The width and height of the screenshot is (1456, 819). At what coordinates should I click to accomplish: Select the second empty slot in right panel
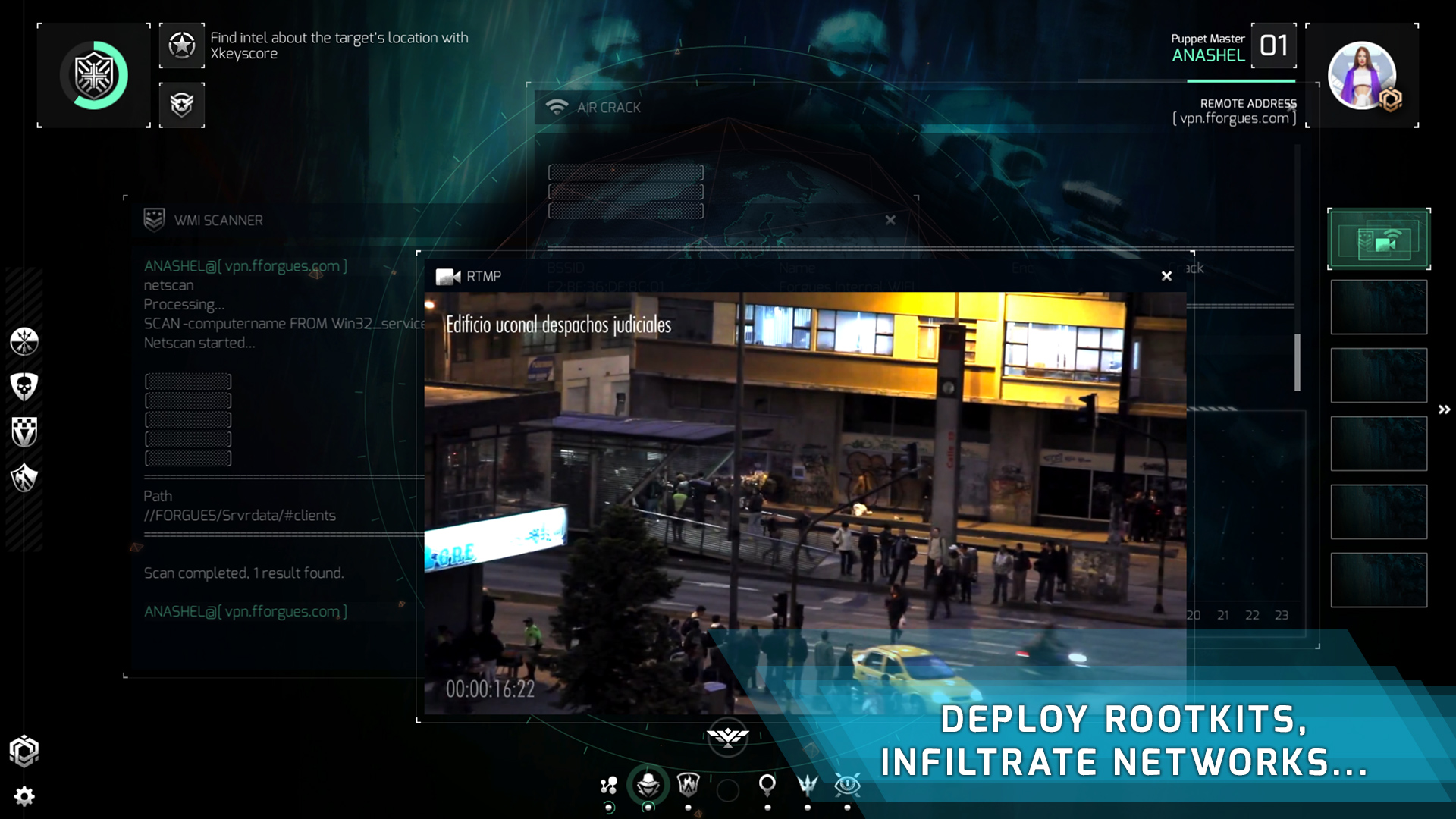coord(1379,375)
